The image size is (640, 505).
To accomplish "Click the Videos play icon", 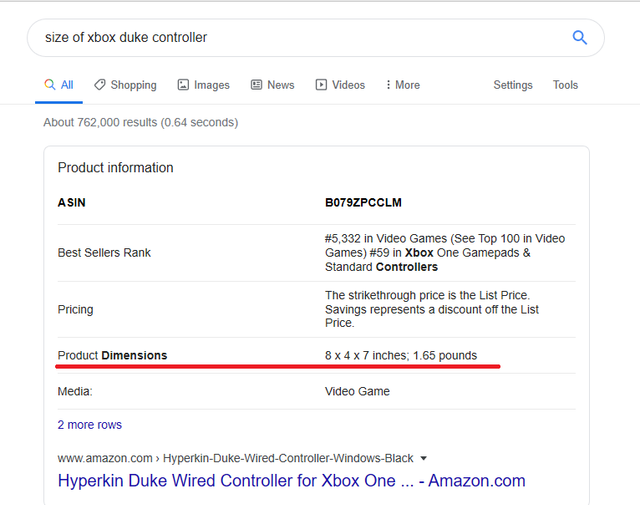I will tap(321, 85).
